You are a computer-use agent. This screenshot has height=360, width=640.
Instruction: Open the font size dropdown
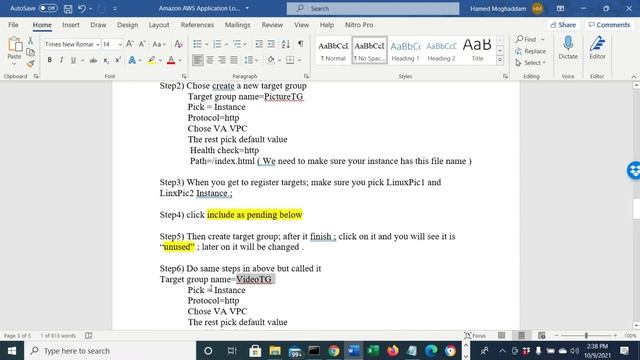120,44
